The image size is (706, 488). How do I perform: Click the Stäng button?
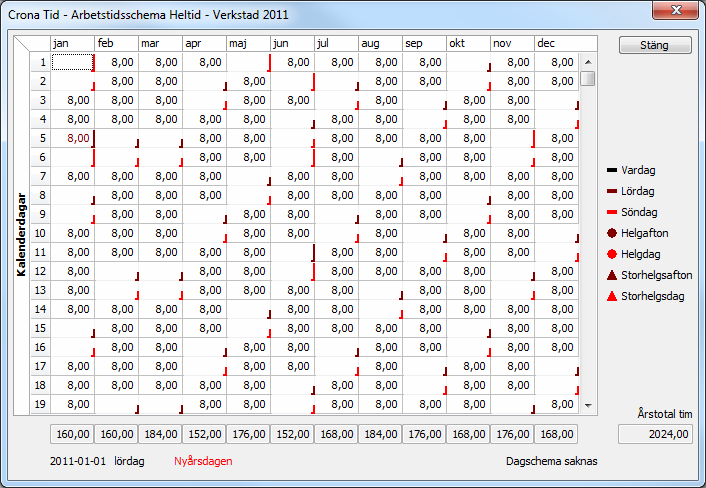click(655, 45)
